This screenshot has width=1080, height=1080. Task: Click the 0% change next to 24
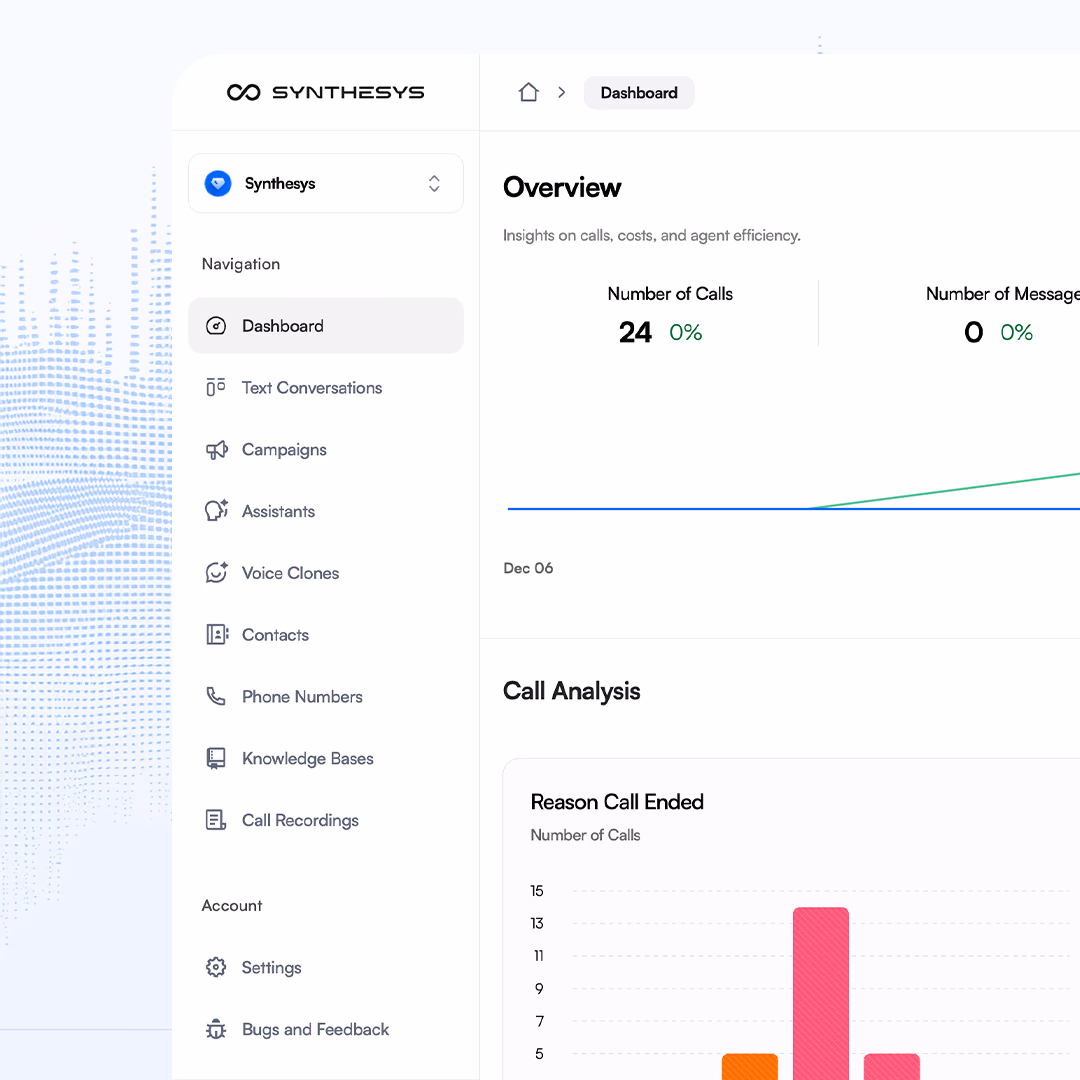pyautogui.click(x=685, y=333)
